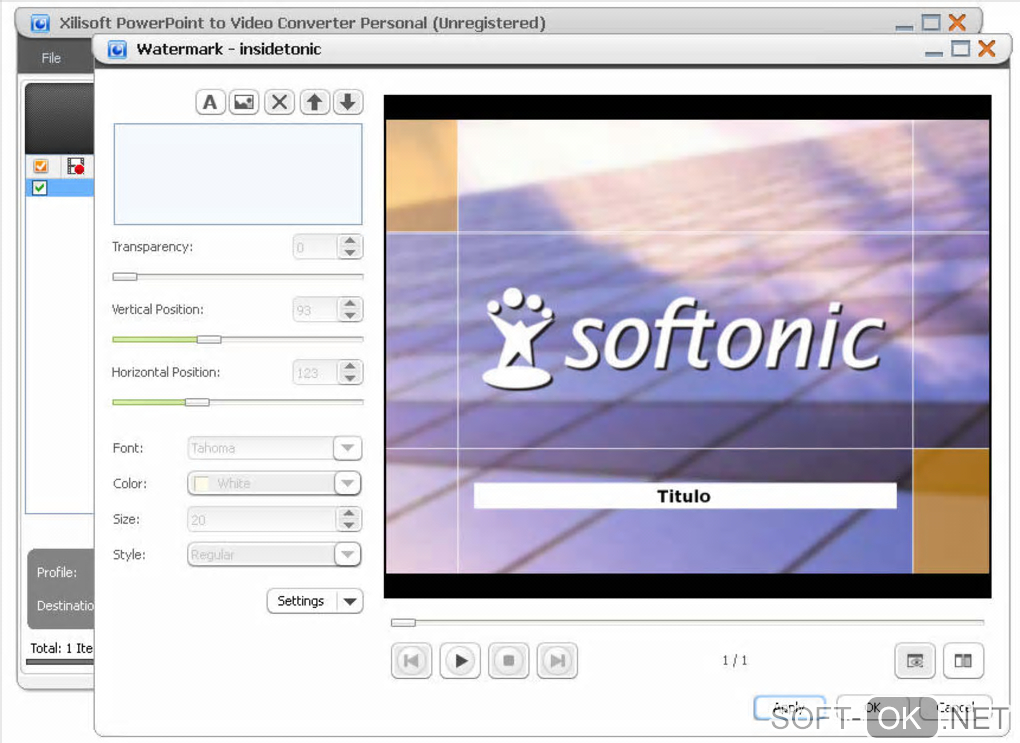Screen dimensions: 1020x743
Task: Click the softonic logo in preview
Action: click(684, 338)
